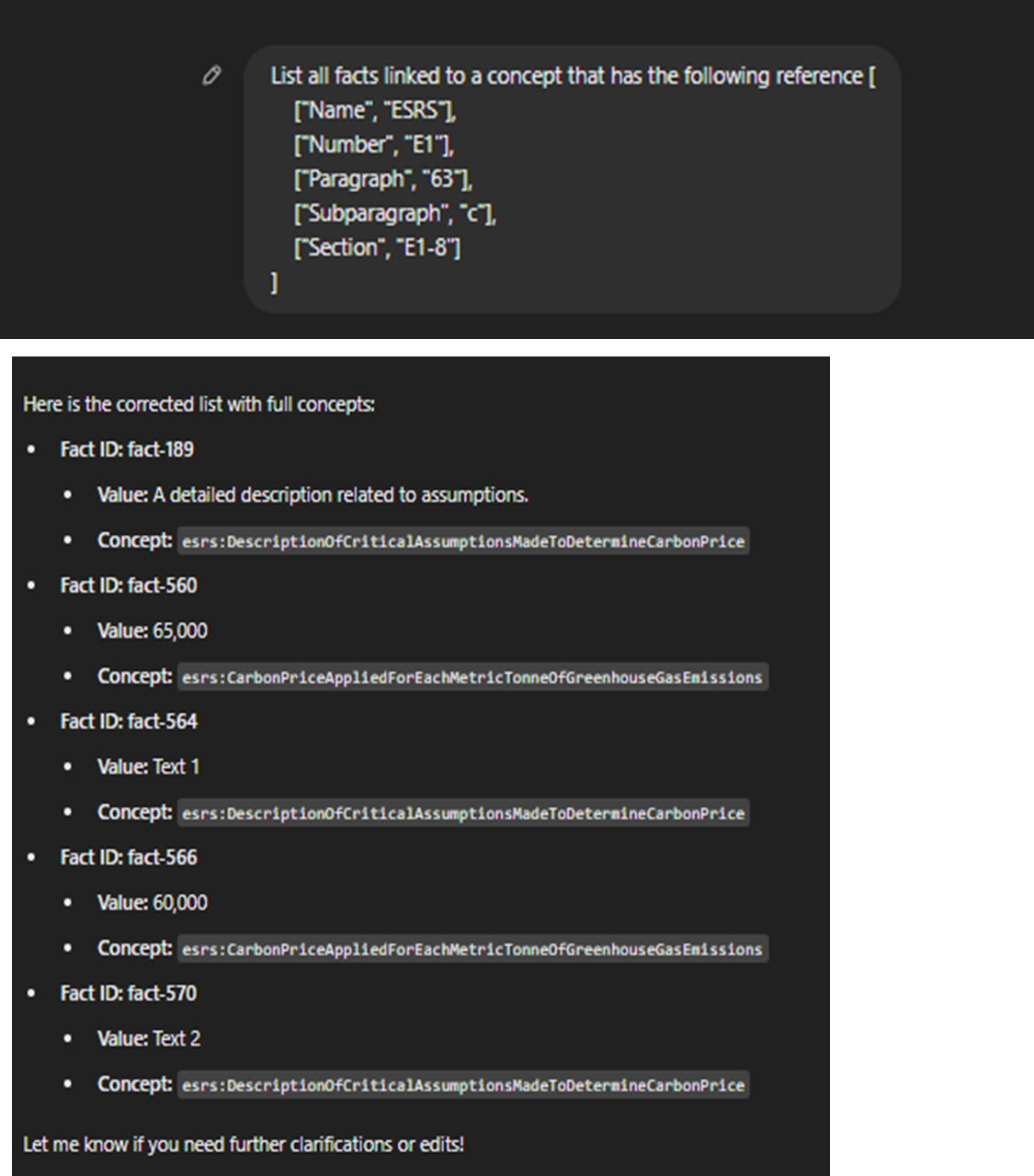Click the Fact ID: fact-570 entry
The image size is (1034, 1176).
pos(129,993)
